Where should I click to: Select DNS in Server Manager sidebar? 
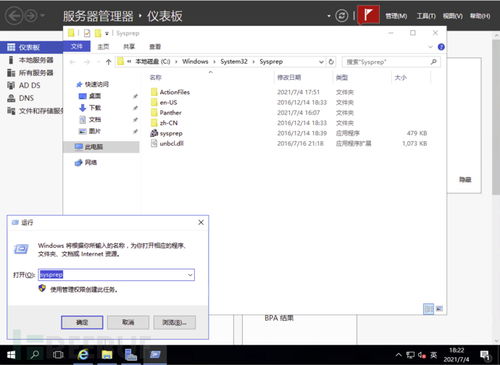coord(32,98)
